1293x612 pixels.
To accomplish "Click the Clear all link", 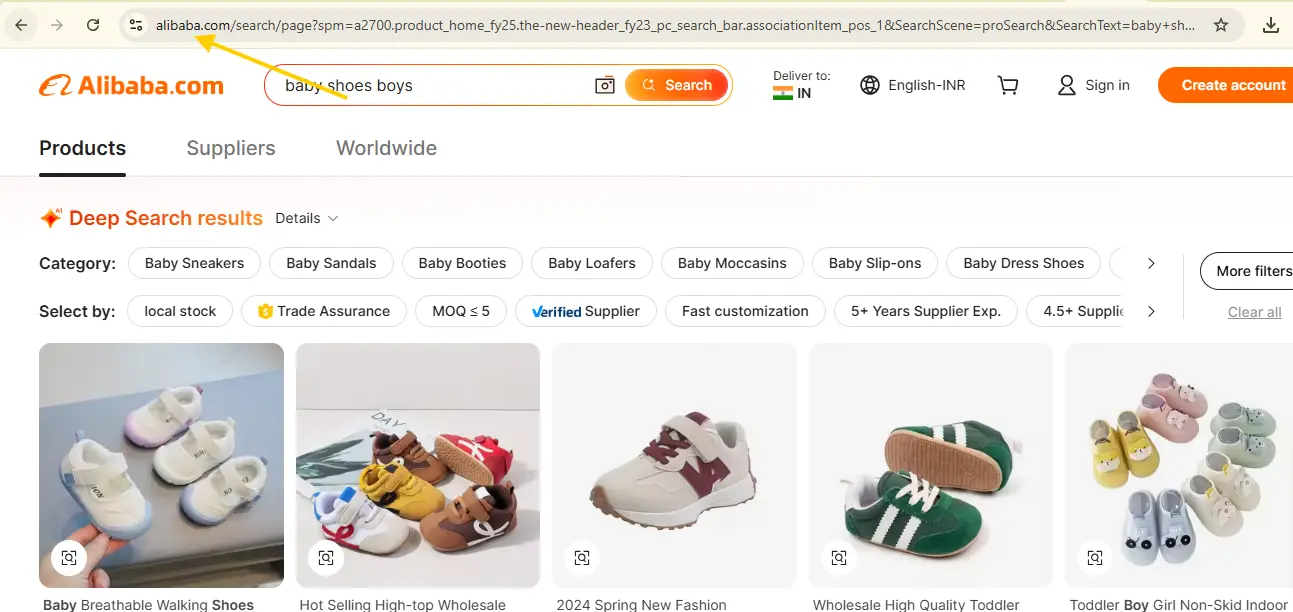I will [1255, 311].
